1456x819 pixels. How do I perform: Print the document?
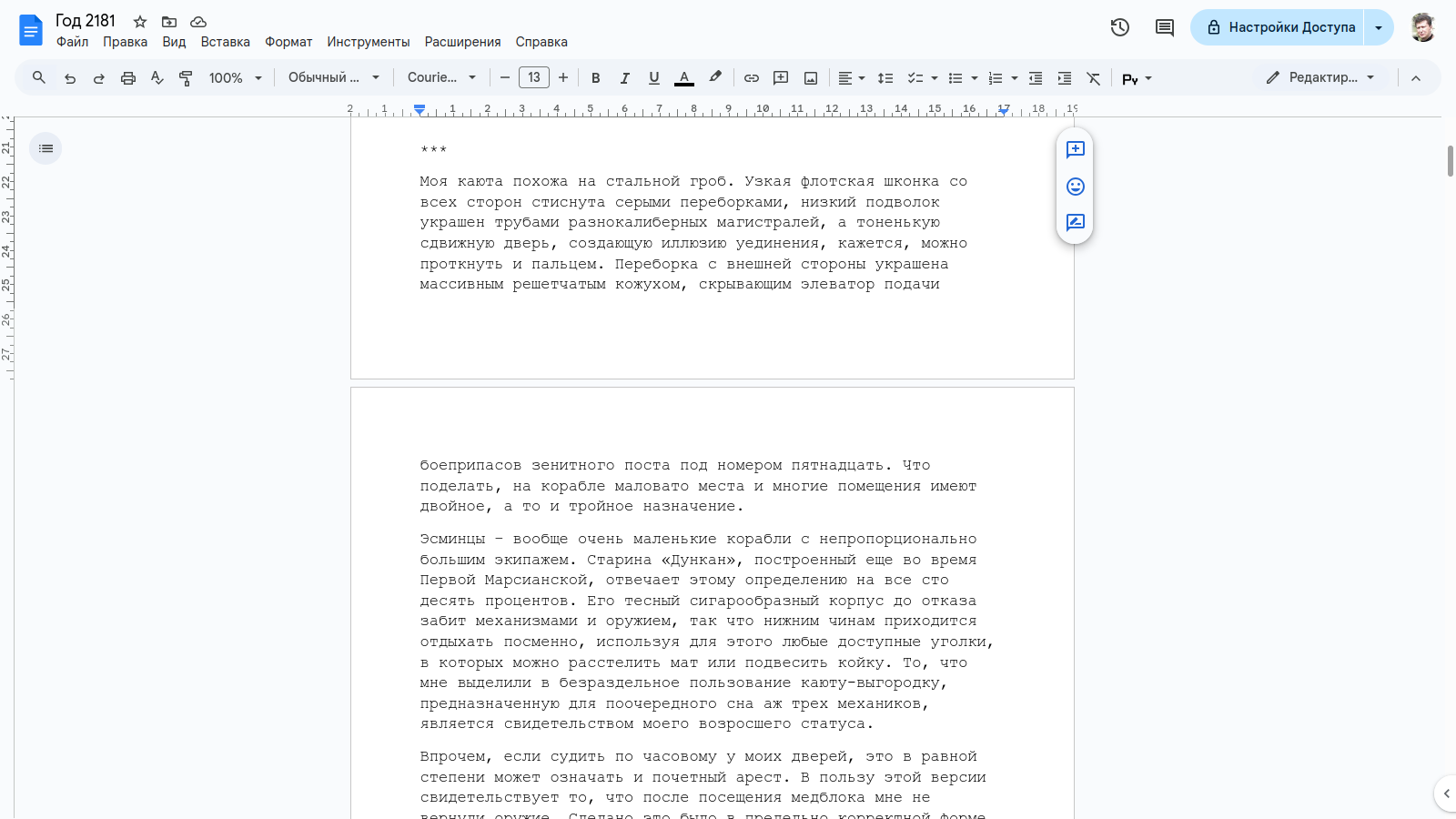tap(128, 78)
